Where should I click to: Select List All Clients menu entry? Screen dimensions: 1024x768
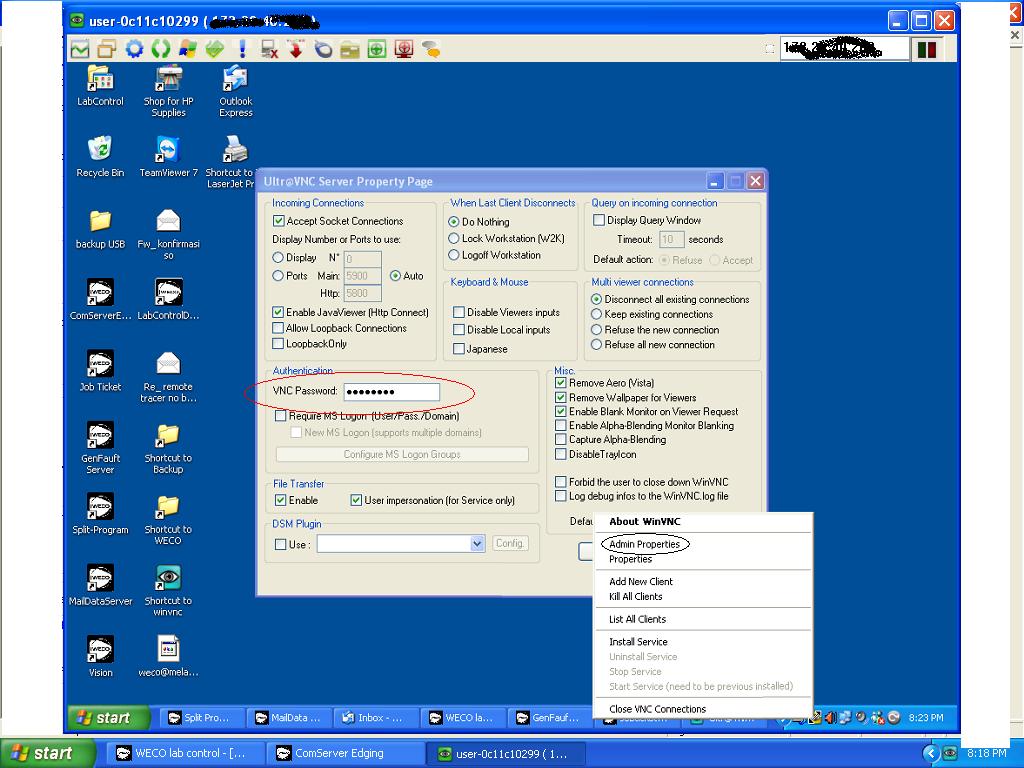point(637,619)
